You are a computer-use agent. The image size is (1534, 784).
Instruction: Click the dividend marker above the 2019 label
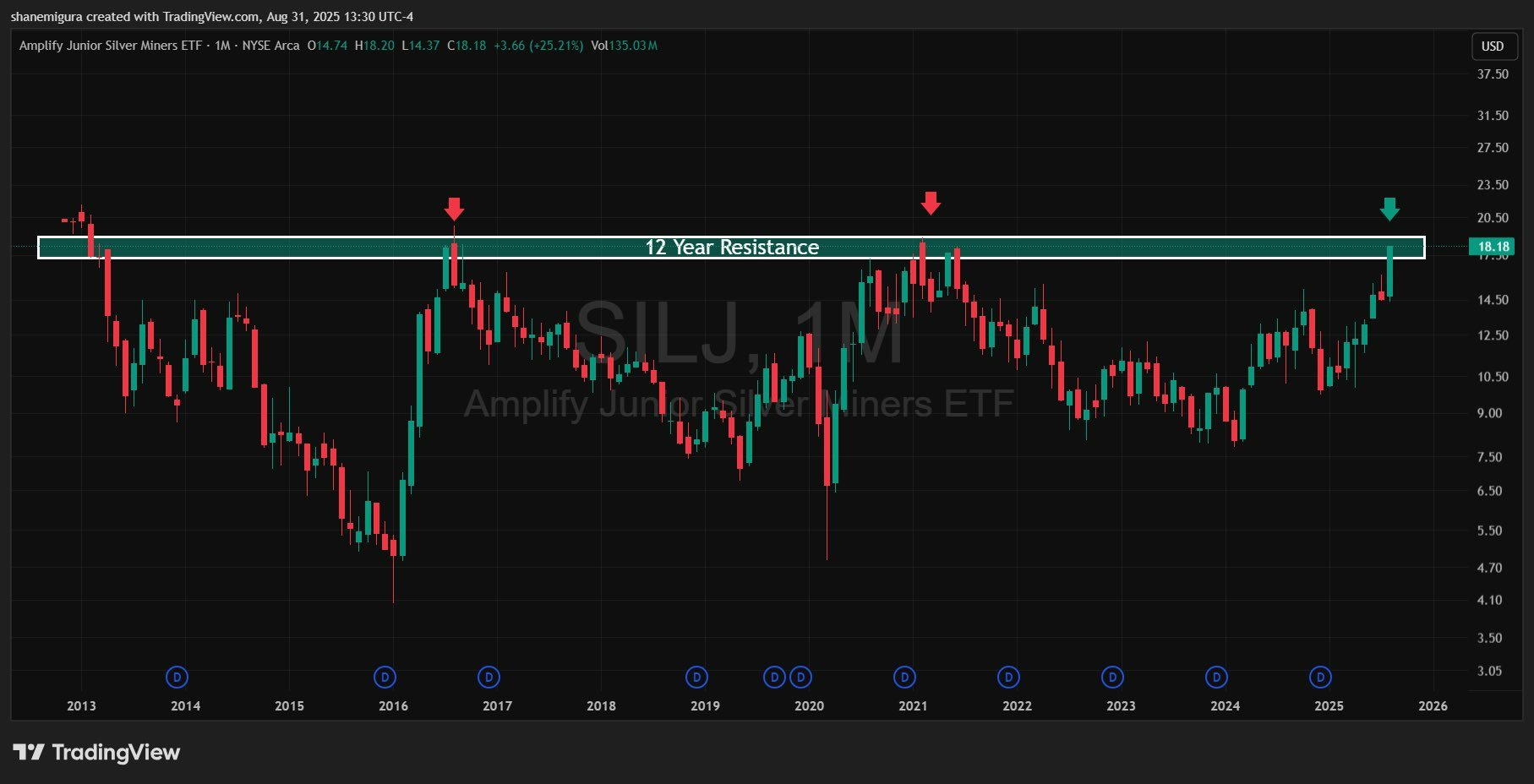click(696, 677)
